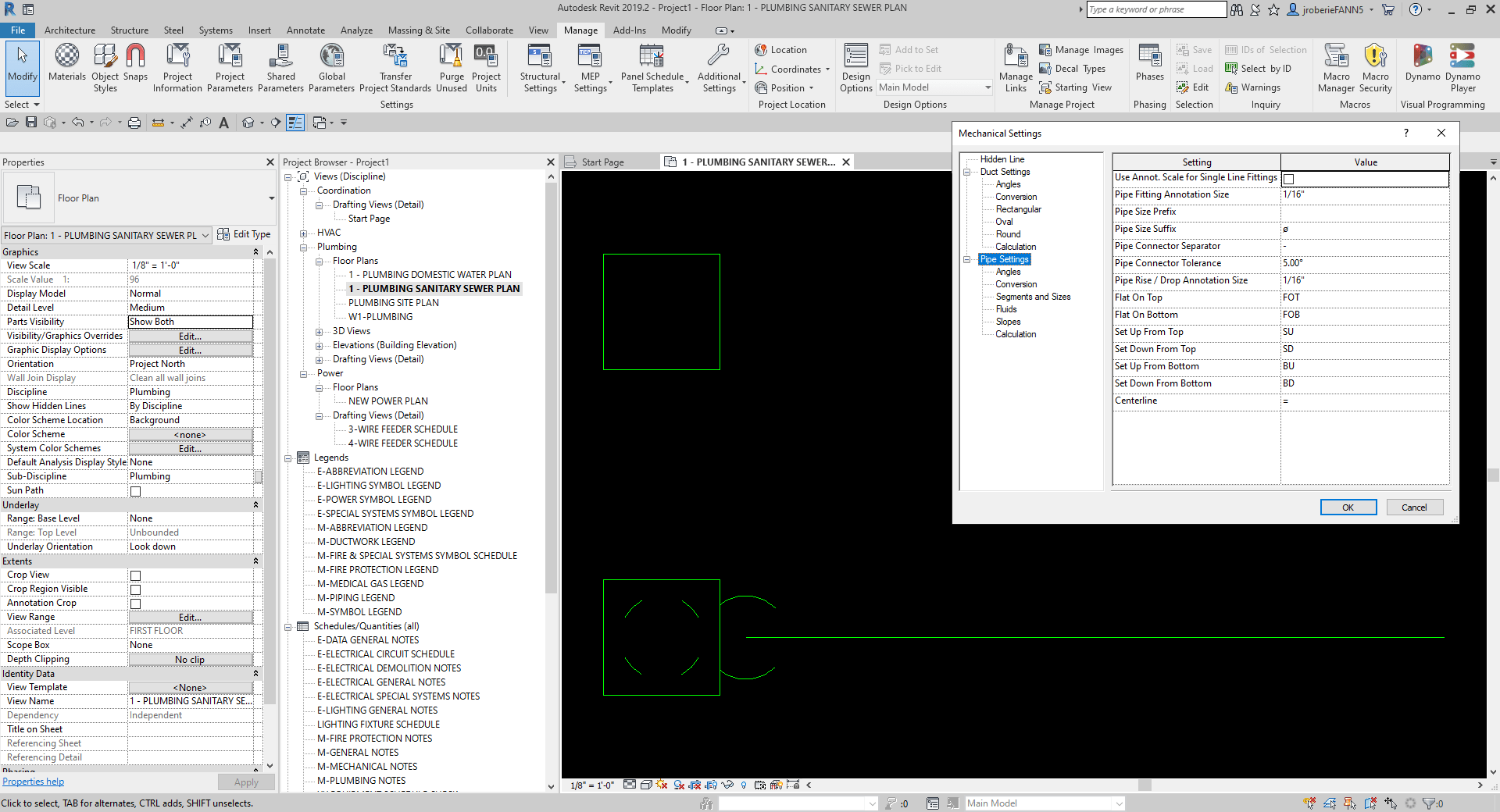The image size is (1500, 812).
Task: Enable Use Annot. Scale for Single Line Fittings
Action: point(1287,179)
